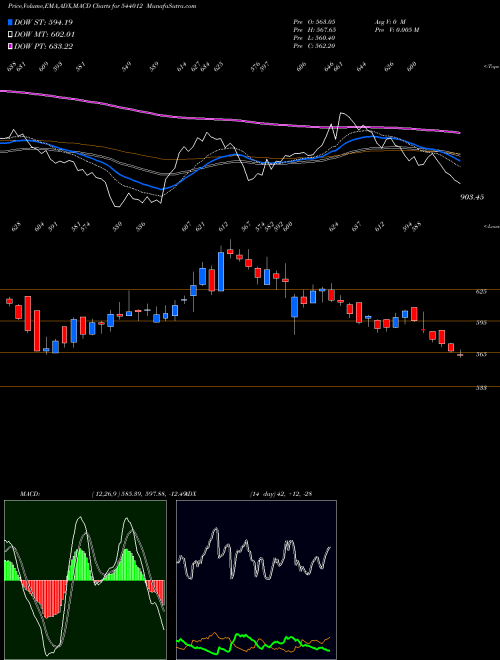Click the blue DOW ST legend swatch
This screenshot has width=500, height=660.
10,22
